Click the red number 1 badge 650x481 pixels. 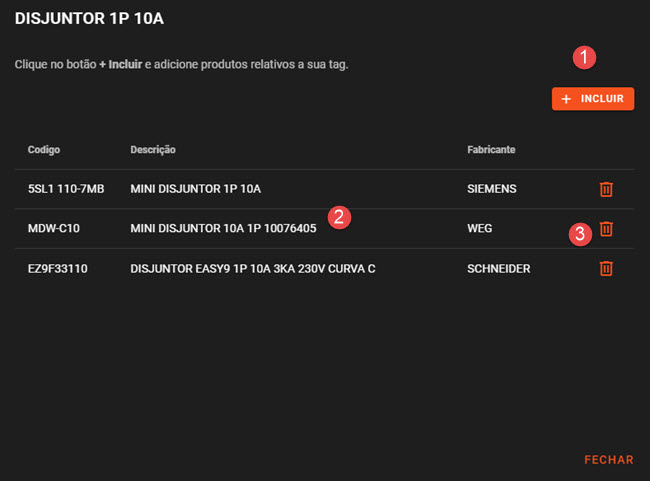pyautogui.click(x=584, y=57)
